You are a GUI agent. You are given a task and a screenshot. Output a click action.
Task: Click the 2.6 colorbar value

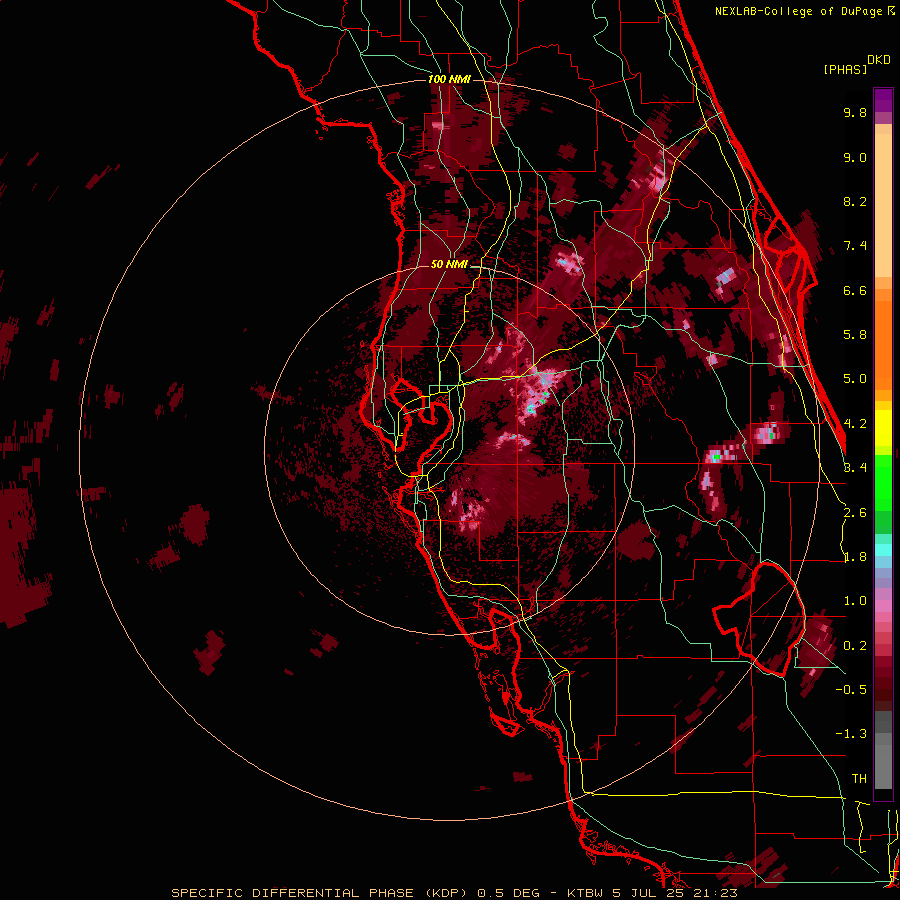pyautogui.click(x=855, y=513)
